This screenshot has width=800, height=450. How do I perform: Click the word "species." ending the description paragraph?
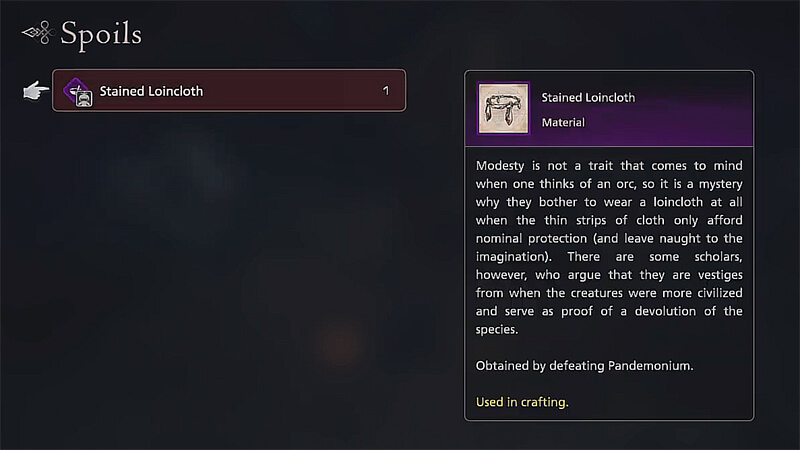[498, 328]
